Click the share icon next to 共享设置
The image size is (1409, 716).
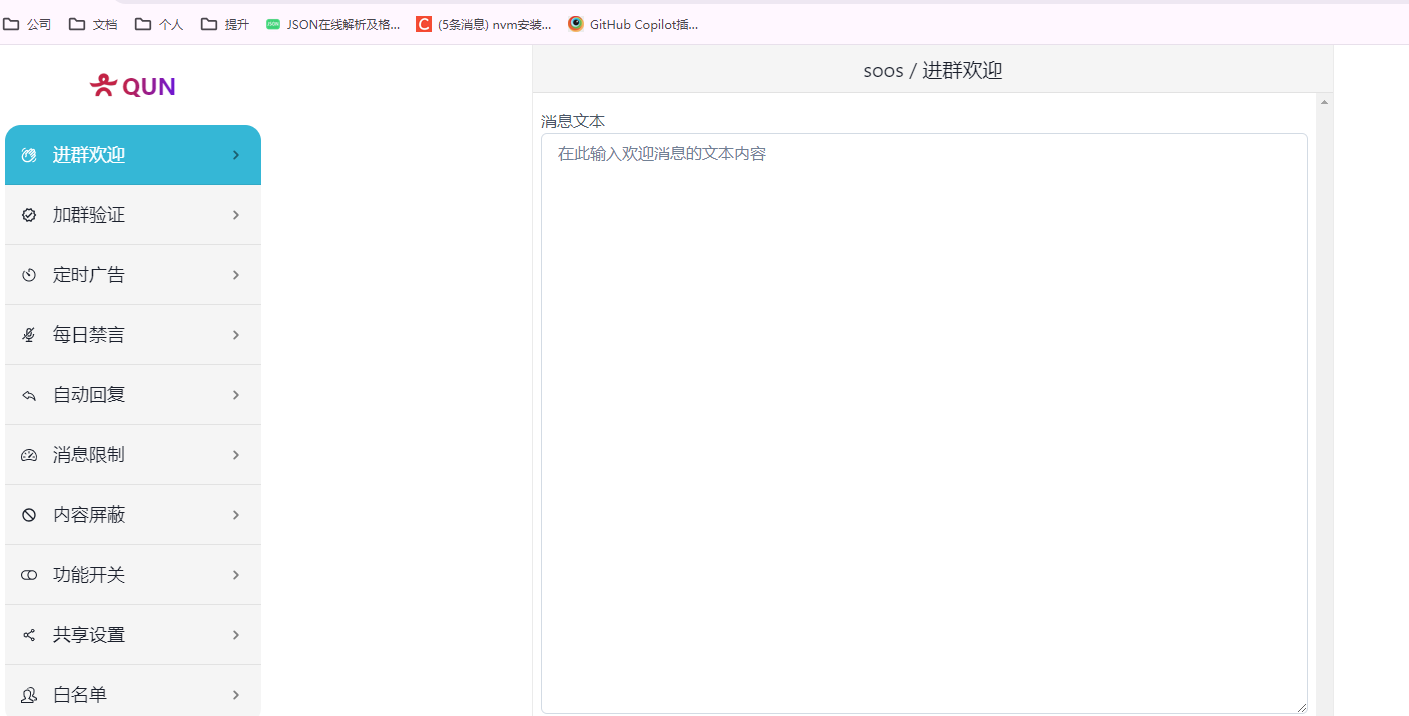(28, 634)
